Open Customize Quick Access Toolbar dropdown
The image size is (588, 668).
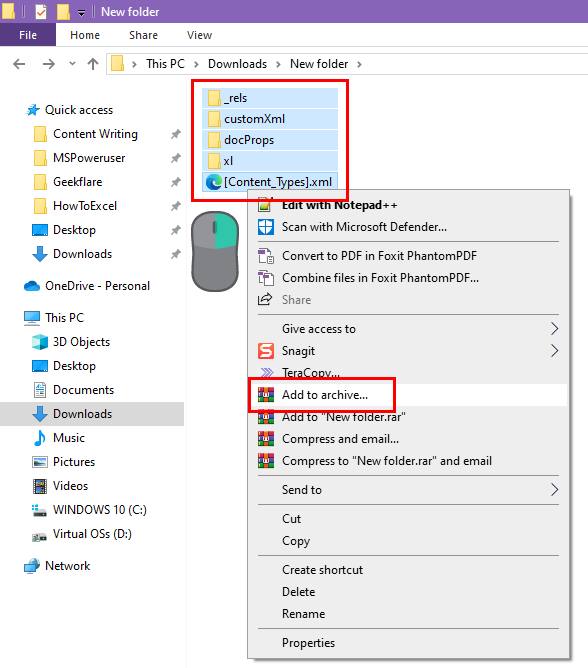(81, 13)
